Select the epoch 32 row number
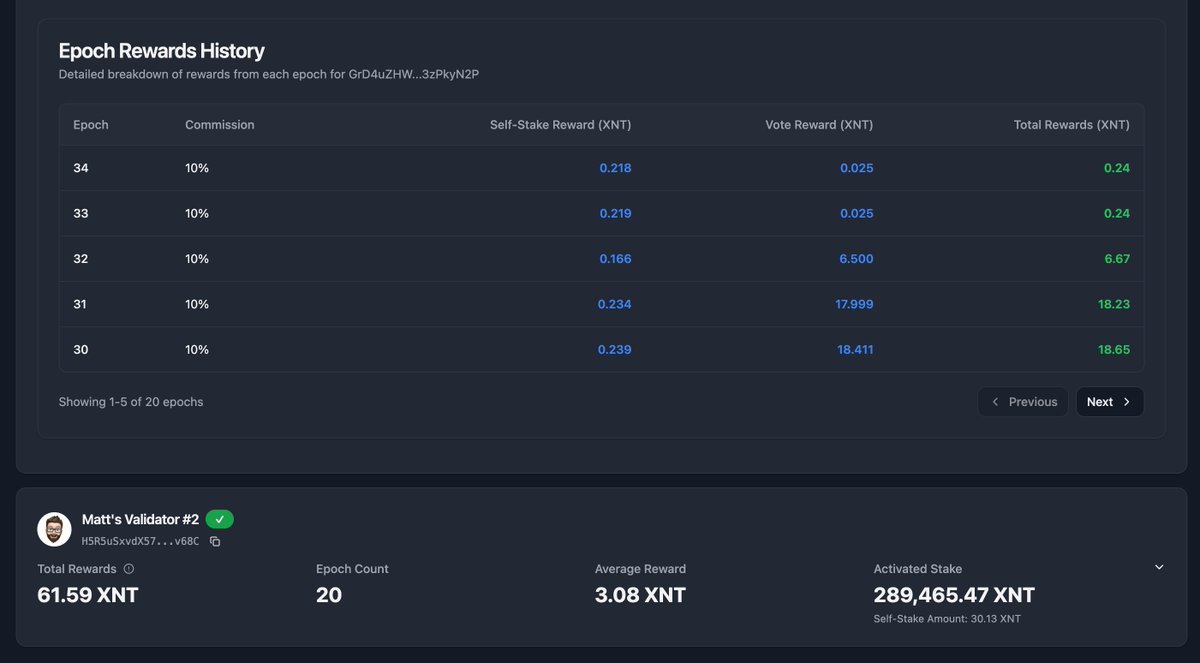 click(x=81, y=259)
